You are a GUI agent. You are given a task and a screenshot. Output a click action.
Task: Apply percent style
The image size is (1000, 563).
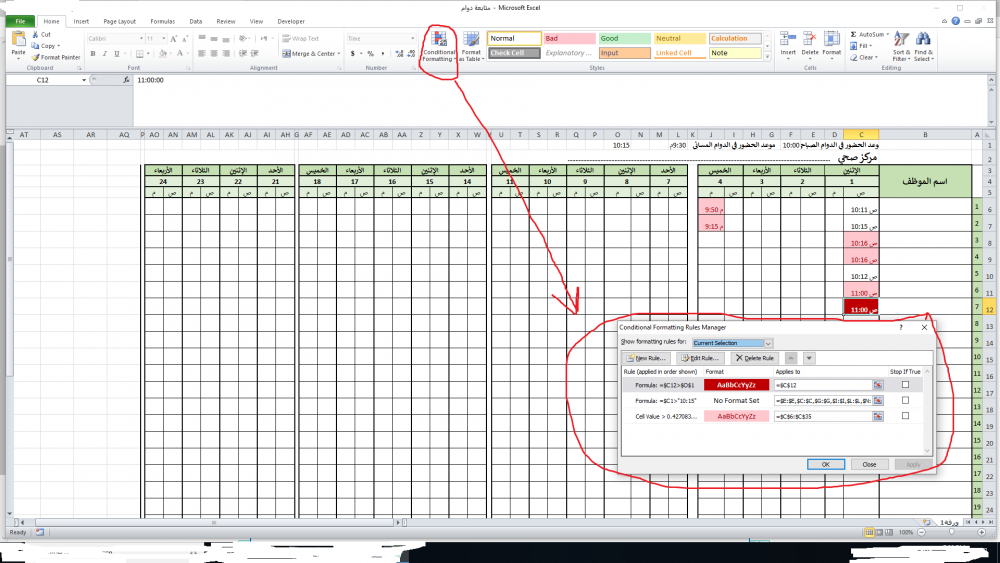tap(371, 54)
